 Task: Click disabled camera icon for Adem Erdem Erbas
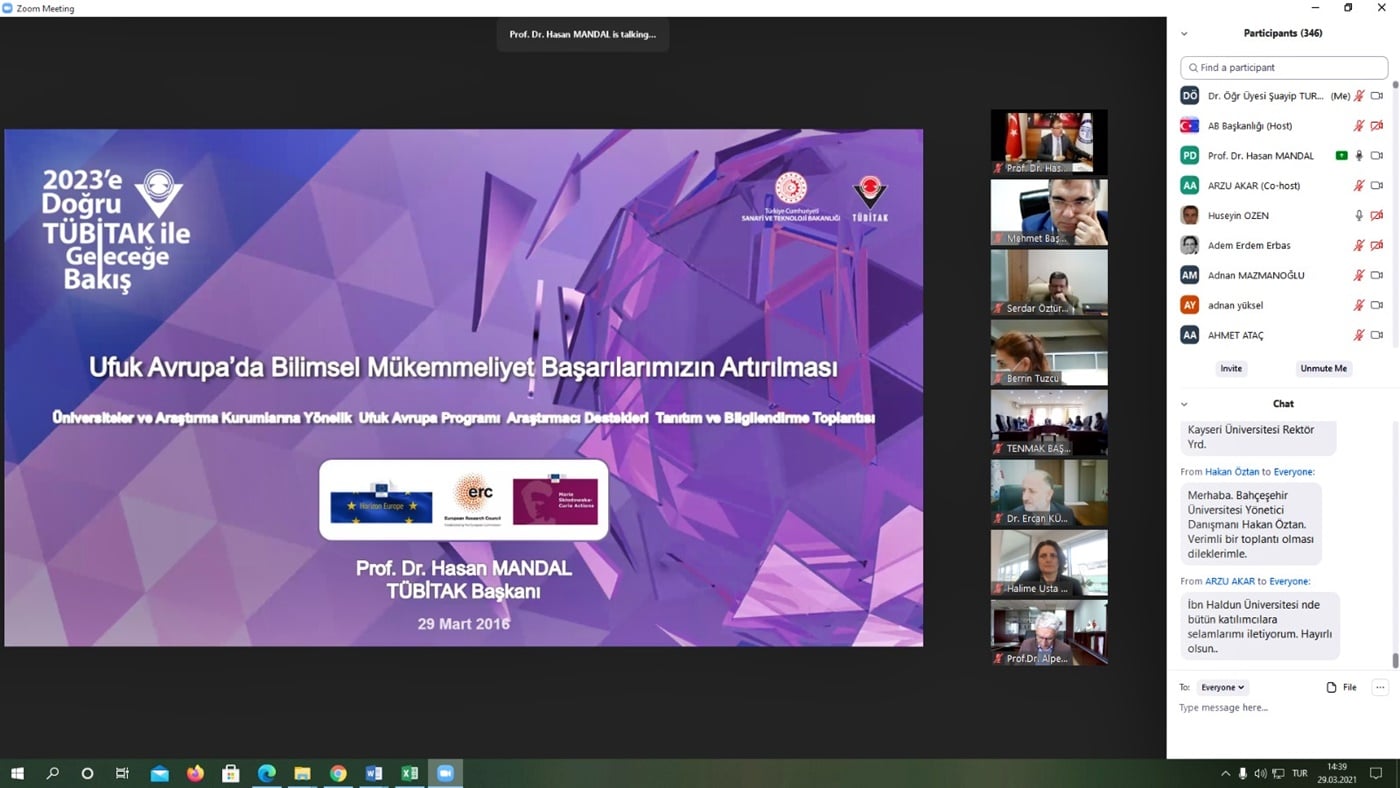click(x=1377, y=246)
